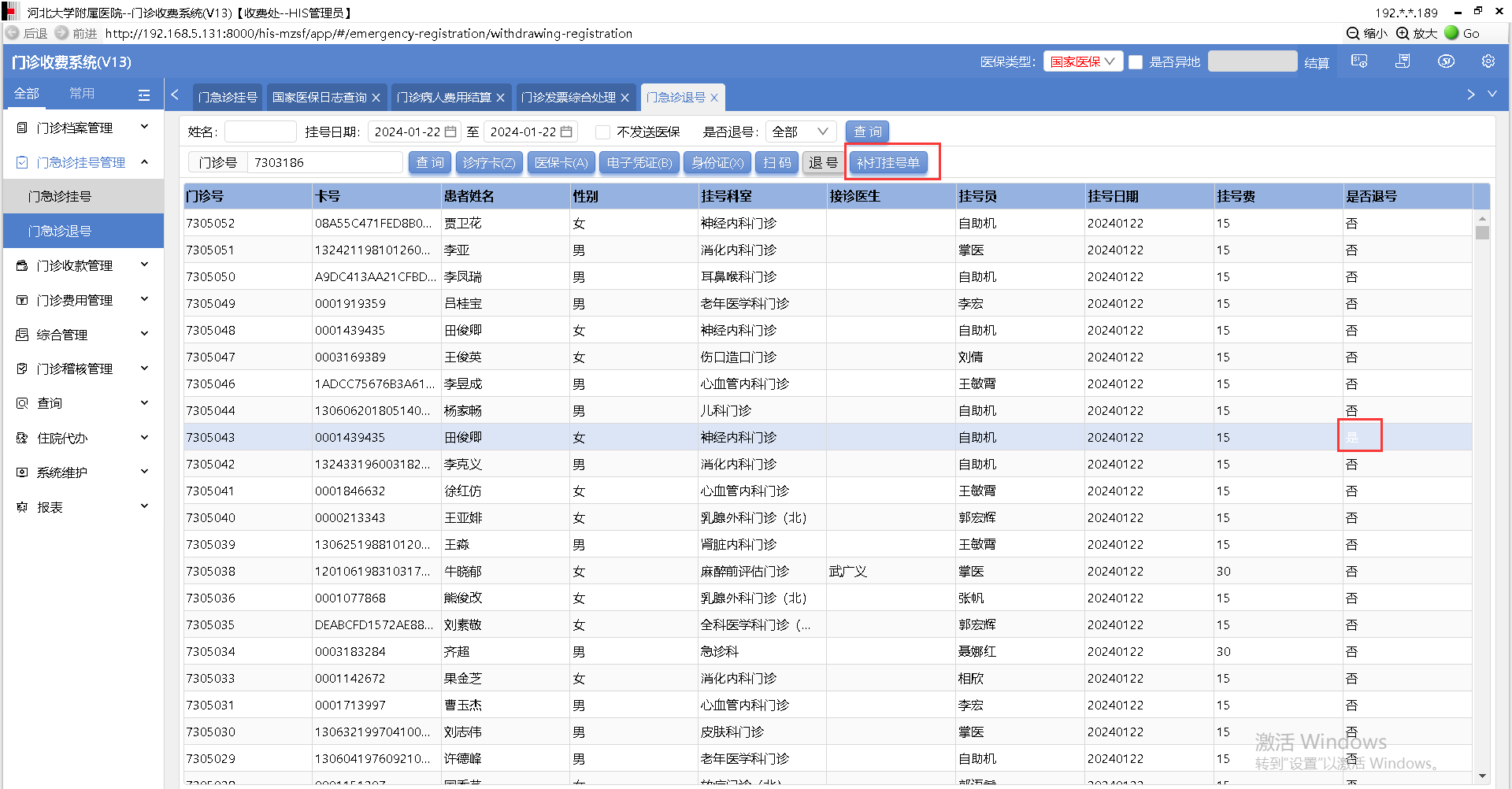
Task: Click the 门诊费用管理 sidebar icon
Action: 22,300
